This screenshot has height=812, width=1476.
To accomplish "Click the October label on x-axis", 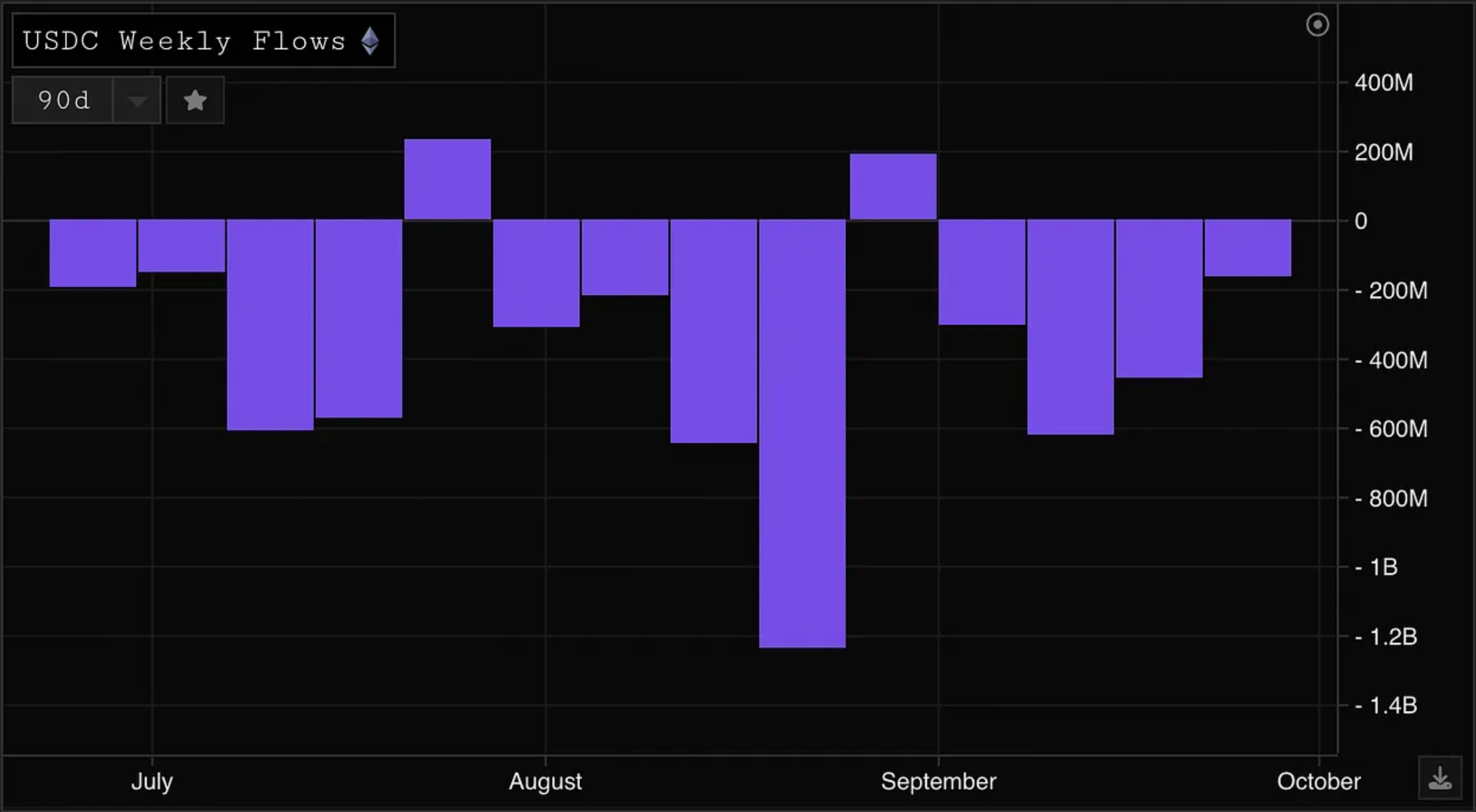I will coord(1319,782).
